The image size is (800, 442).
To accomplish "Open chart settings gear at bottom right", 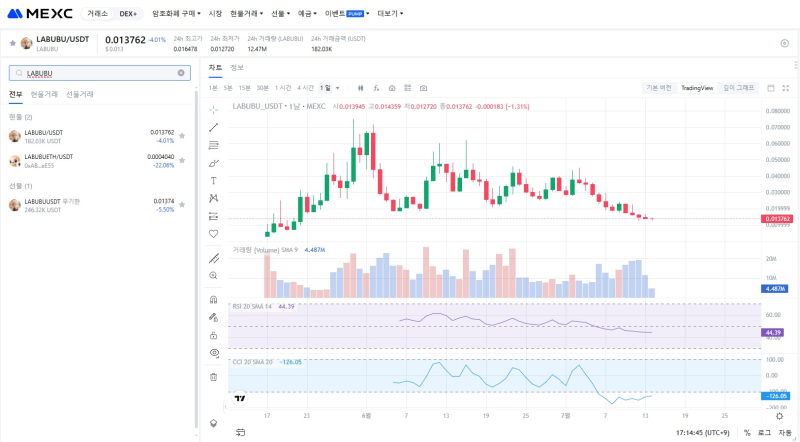I will (779, 416).
